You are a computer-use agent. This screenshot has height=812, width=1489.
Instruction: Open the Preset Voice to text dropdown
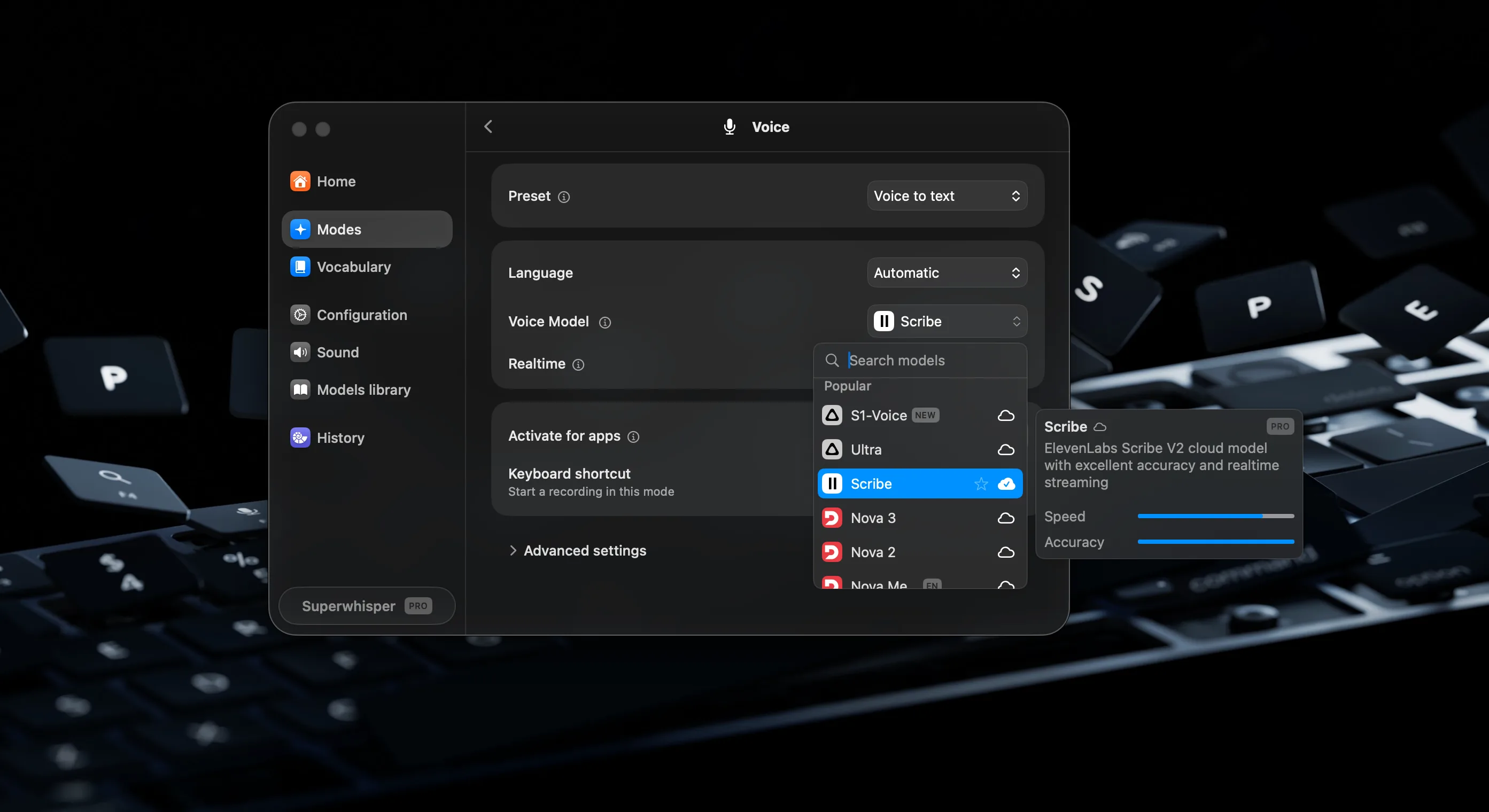click(947, 196)
